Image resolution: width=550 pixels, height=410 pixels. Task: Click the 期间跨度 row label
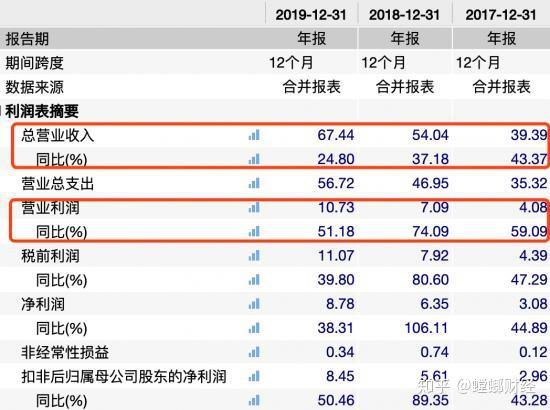[x=34, y=63]
